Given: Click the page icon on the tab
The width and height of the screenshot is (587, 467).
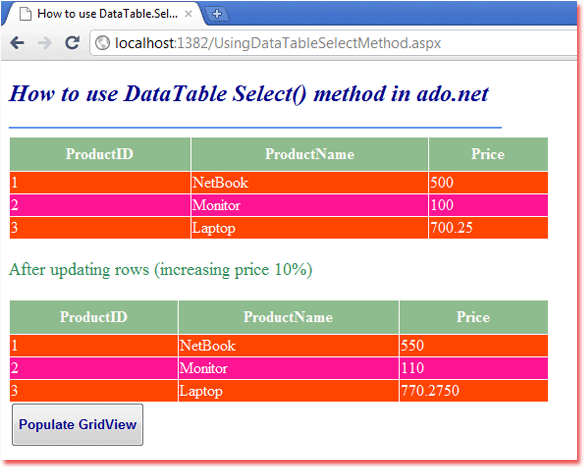Looking at the screenshot, I should coord(25,14).
